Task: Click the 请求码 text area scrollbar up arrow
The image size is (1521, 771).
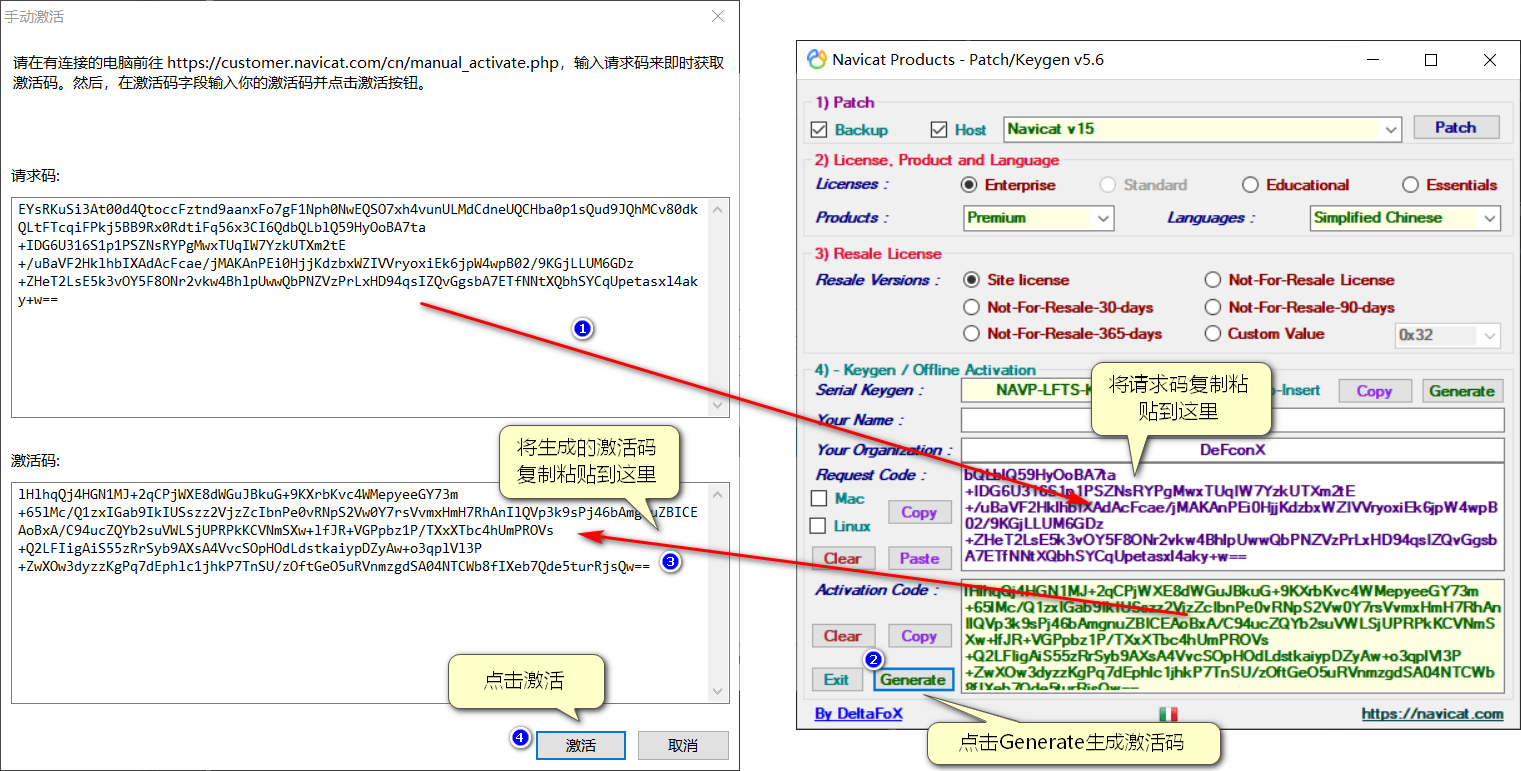Action: tap(719, 209)
